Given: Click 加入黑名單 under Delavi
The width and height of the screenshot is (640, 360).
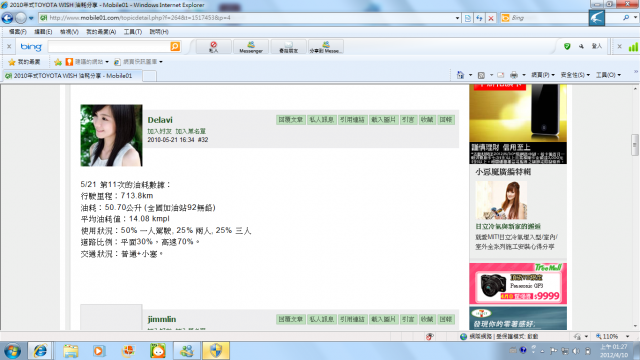Looking at the screenshot, I should click(x=191, y=131).
